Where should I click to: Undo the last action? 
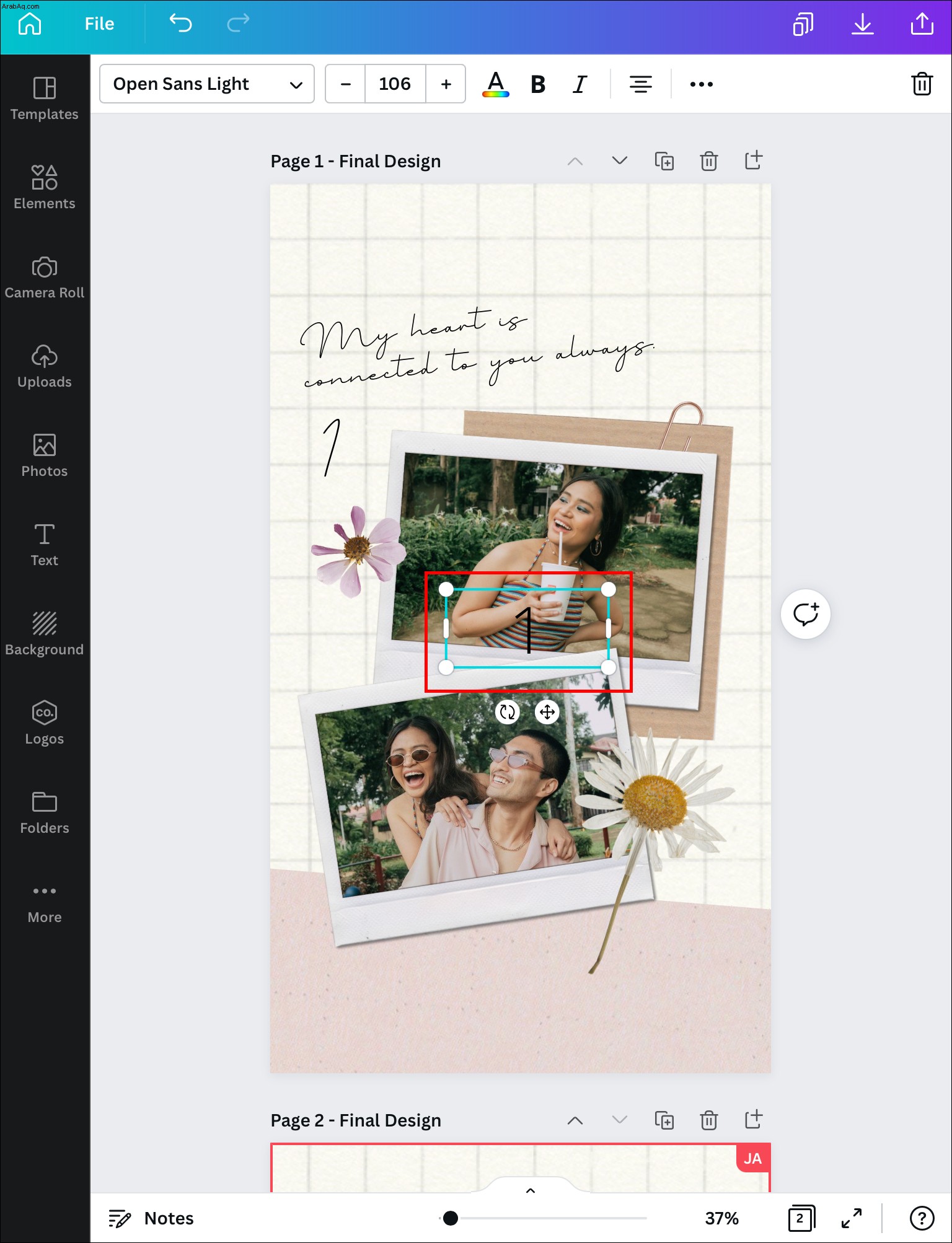tap(180, 24)
